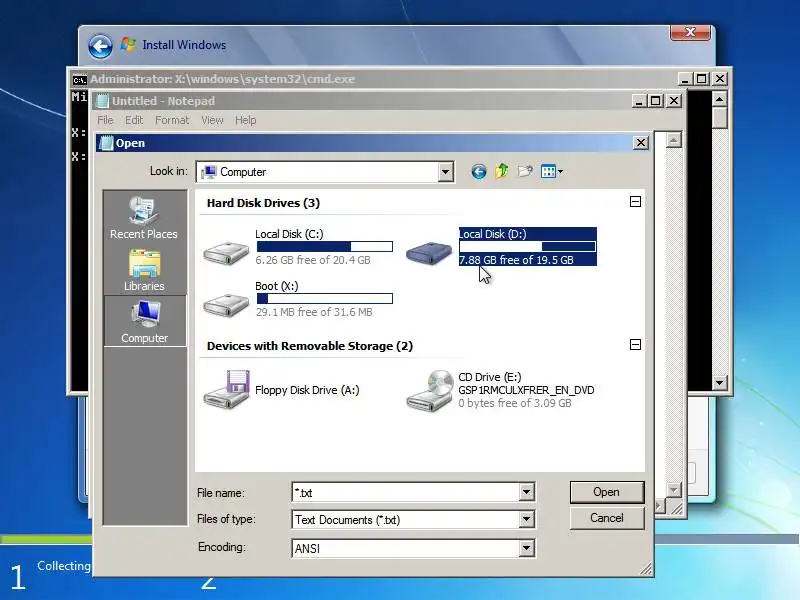Open Libraries in the sidebar
Screen dimensions: 800x600
pyautogui.click(x=144, y=270)
